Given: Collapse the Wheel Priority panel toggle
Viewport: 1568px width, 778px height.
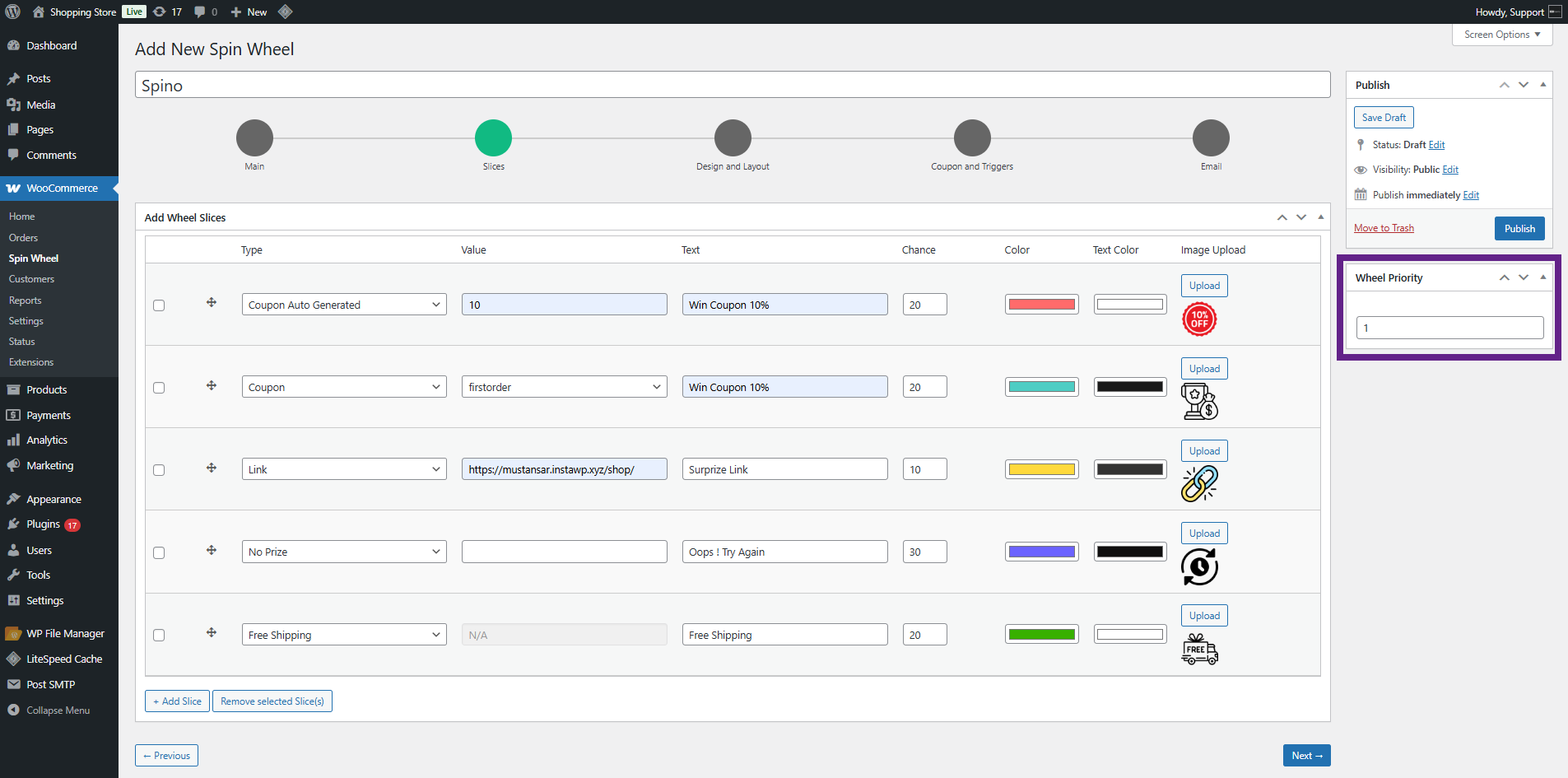Looking at the screenshot, I should 1542,277.
